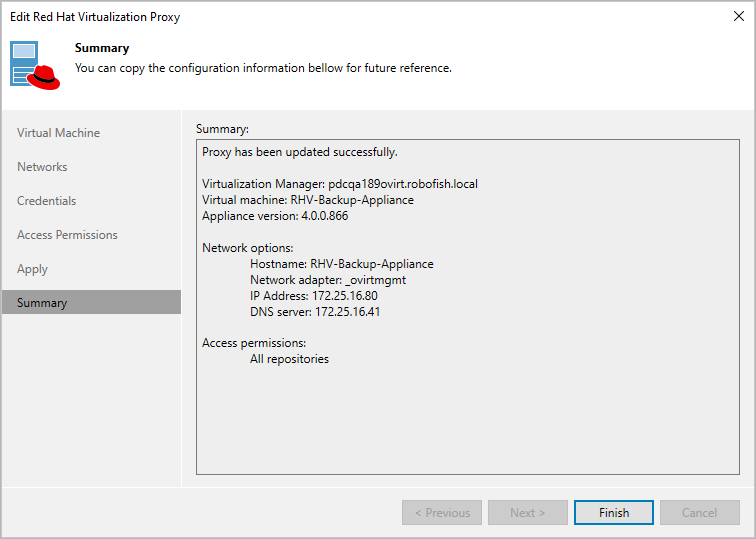Click the bold Summary header title

(x=102, y=48)
